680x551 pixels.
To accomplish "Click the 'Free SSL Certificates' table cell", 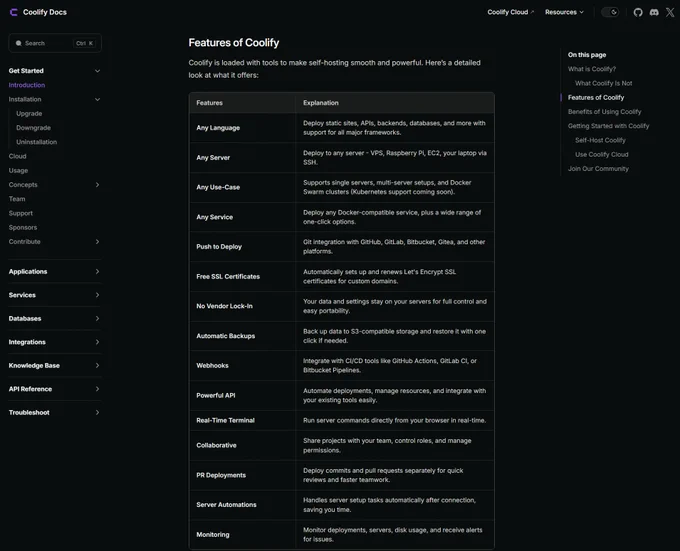I will pyautogui.click(x=242, y=277).
